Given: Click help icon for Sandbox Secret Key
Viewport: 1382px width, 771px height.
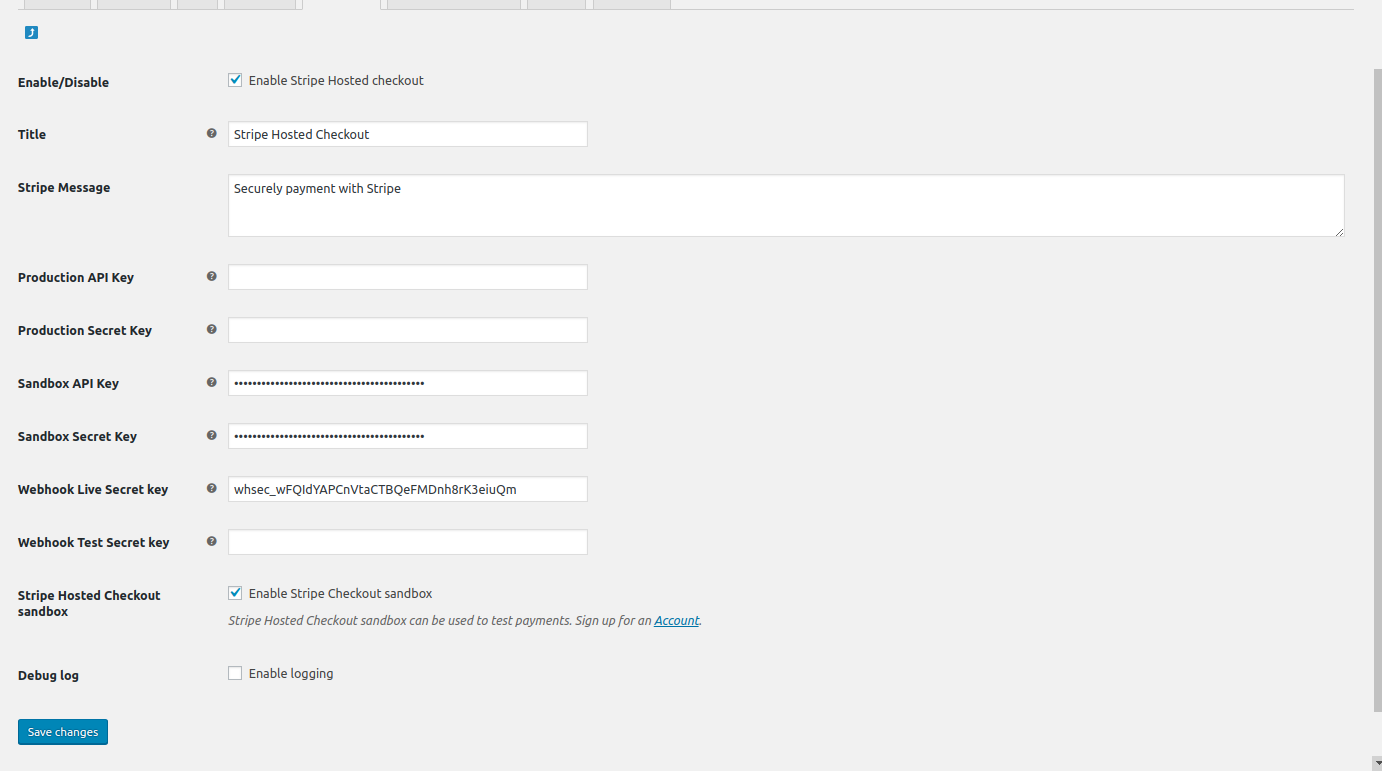Looking at the screenshot, I should tap(211, 435).
